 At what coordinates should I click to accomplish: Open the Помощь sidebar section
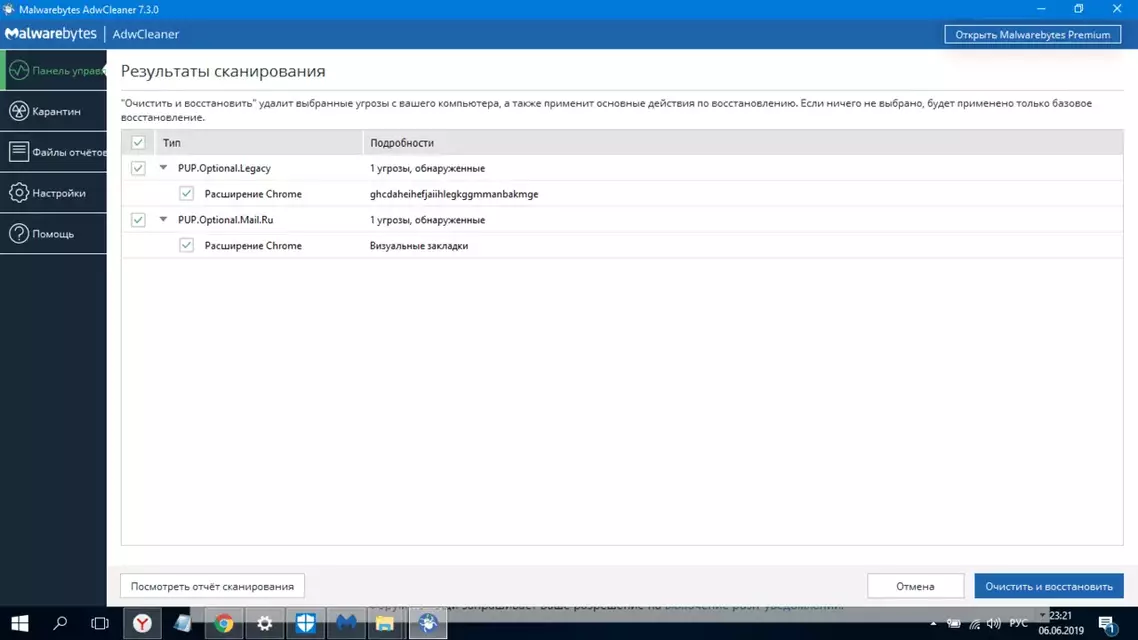point(54,234)
